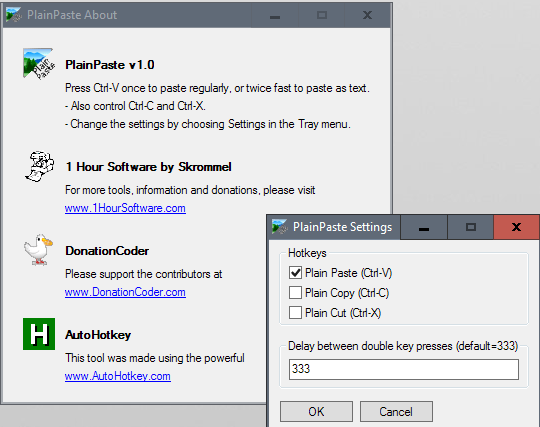Viewport: 540px width, 427px height.
Task: Uncheck the Plain Paste (Ctrl-V) checkbox
Action: 295,273
